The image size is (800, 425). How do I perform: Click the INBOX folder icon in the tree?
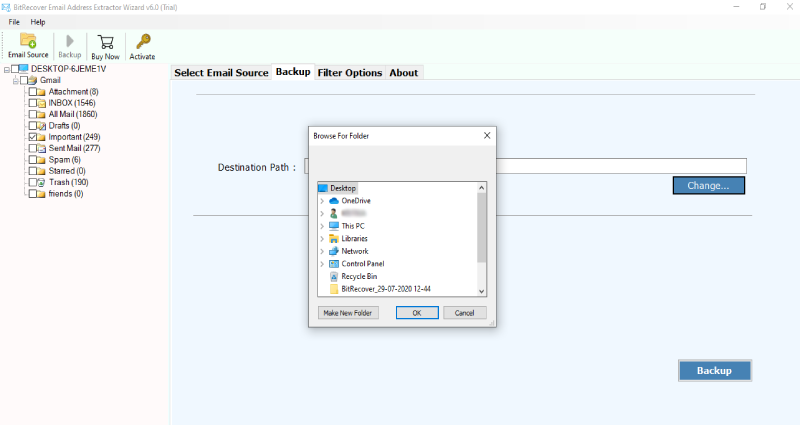tap(42, 103)
